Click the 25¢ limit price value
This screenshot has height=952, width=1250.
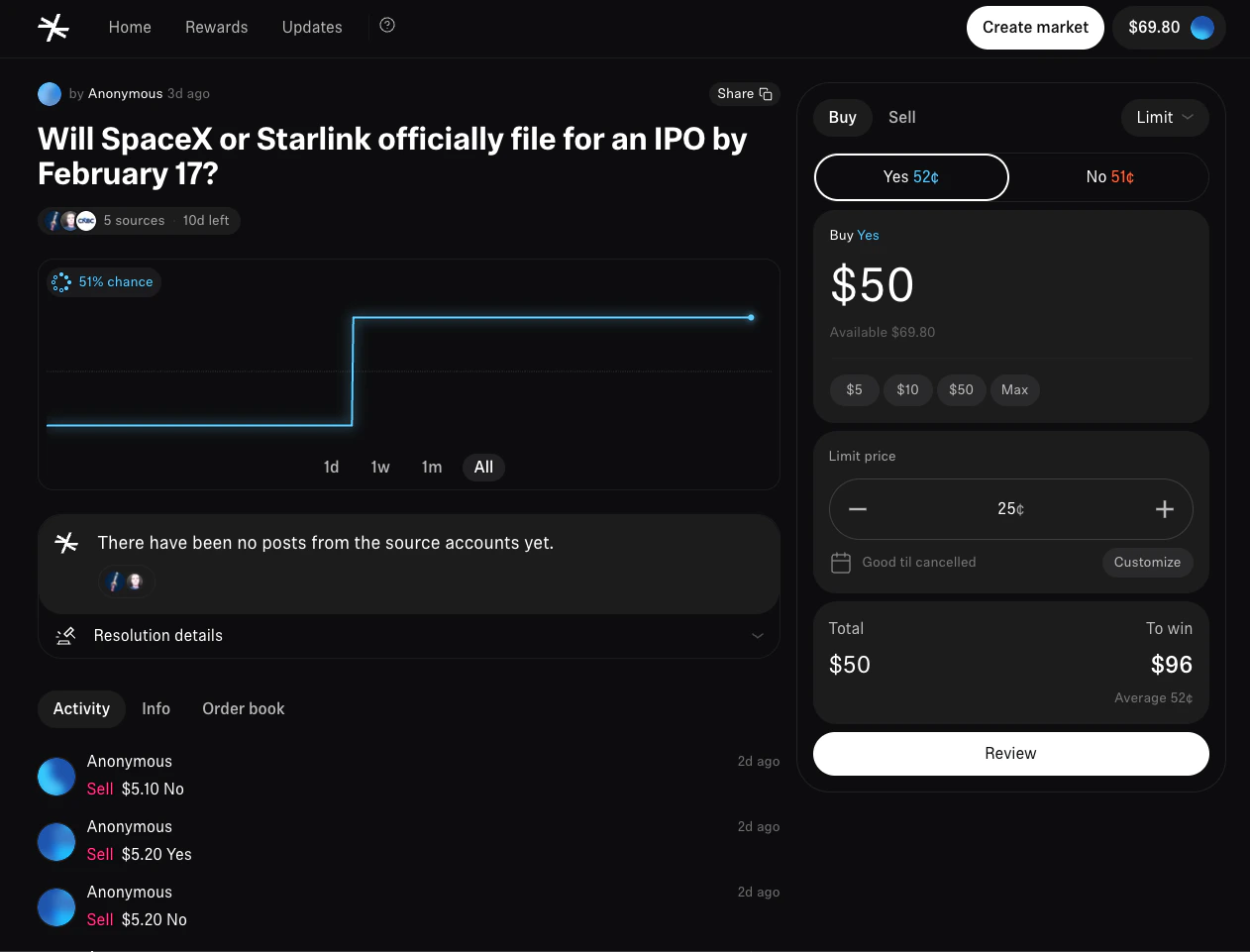pyautogui.click(x=1011, y=509)
